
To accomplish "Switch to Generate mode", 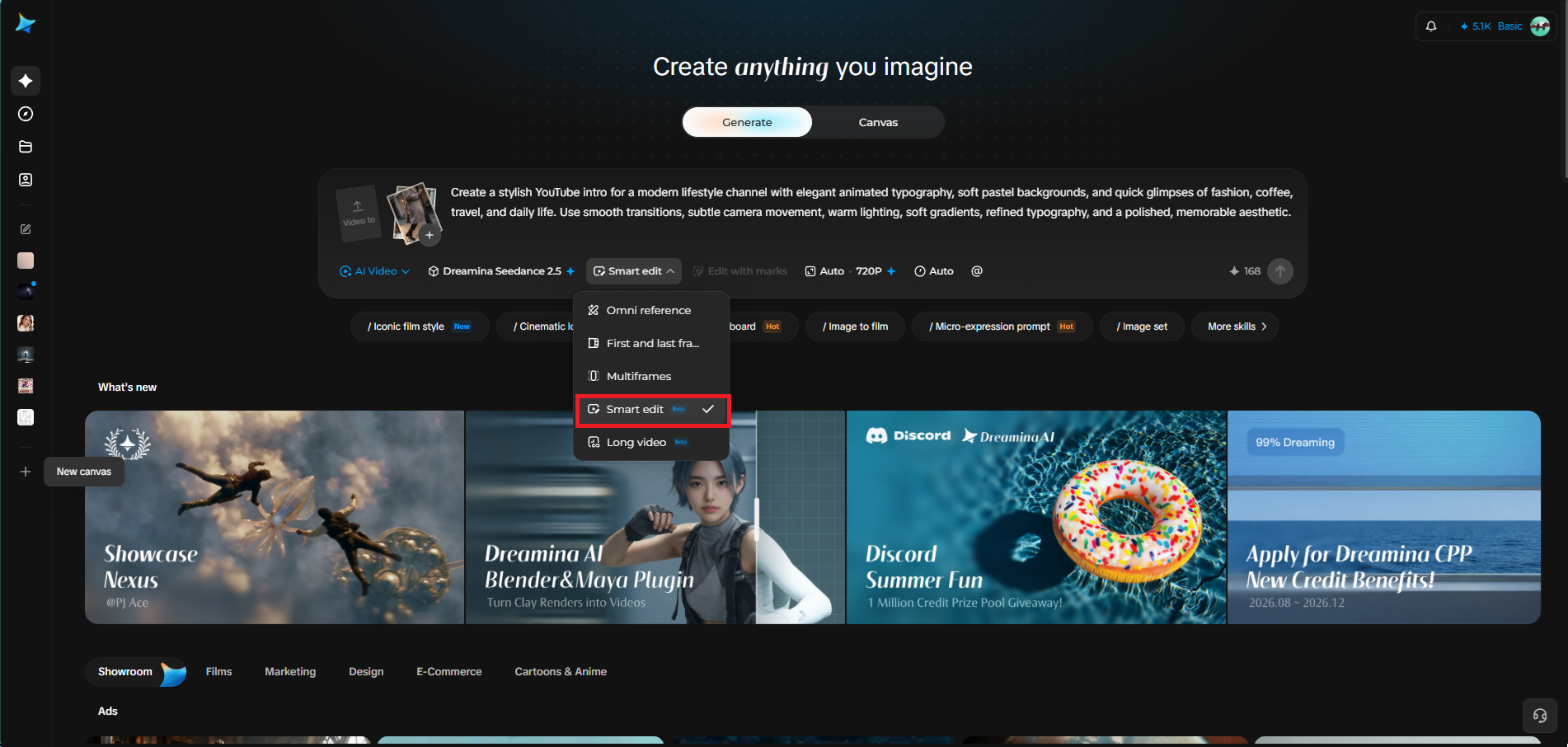I will 747,122.
